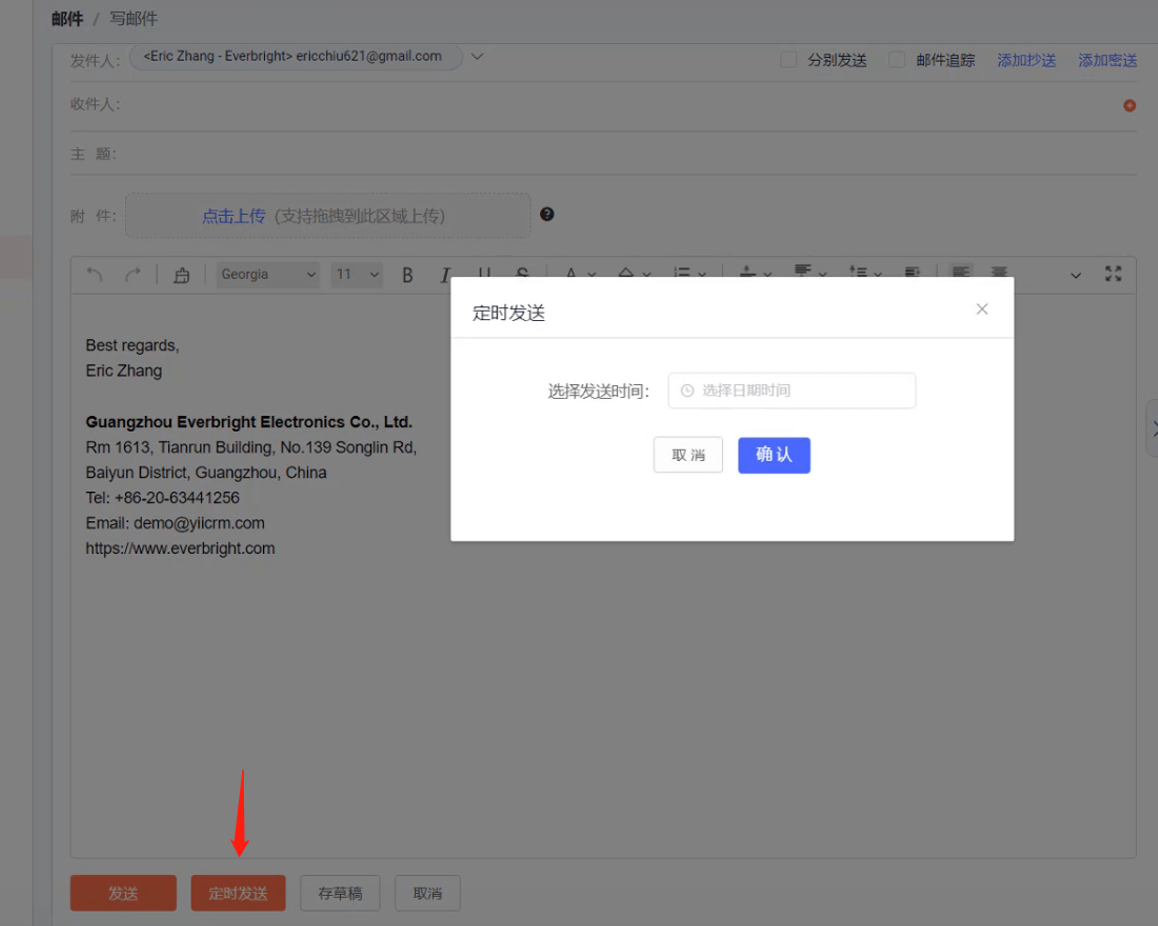1158x926 pixels.
Task: Toggle underline formatting U icon
Action: pos(484,272)
